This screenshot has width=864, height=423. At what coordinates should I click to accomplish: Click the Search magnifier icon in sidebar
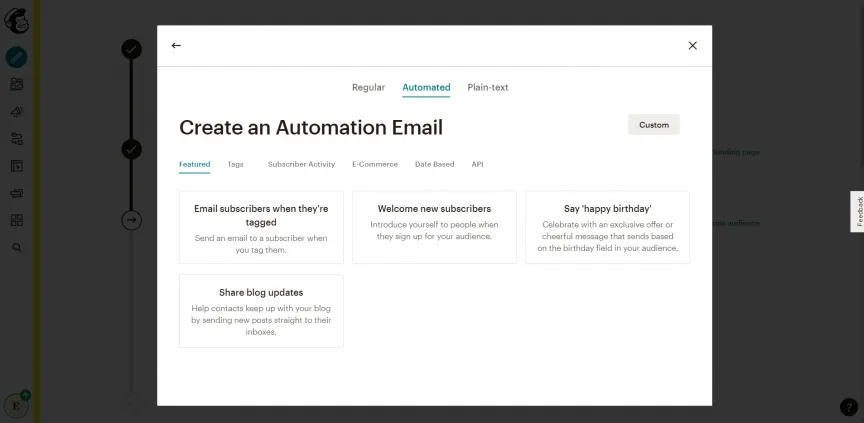coord(17,247)
